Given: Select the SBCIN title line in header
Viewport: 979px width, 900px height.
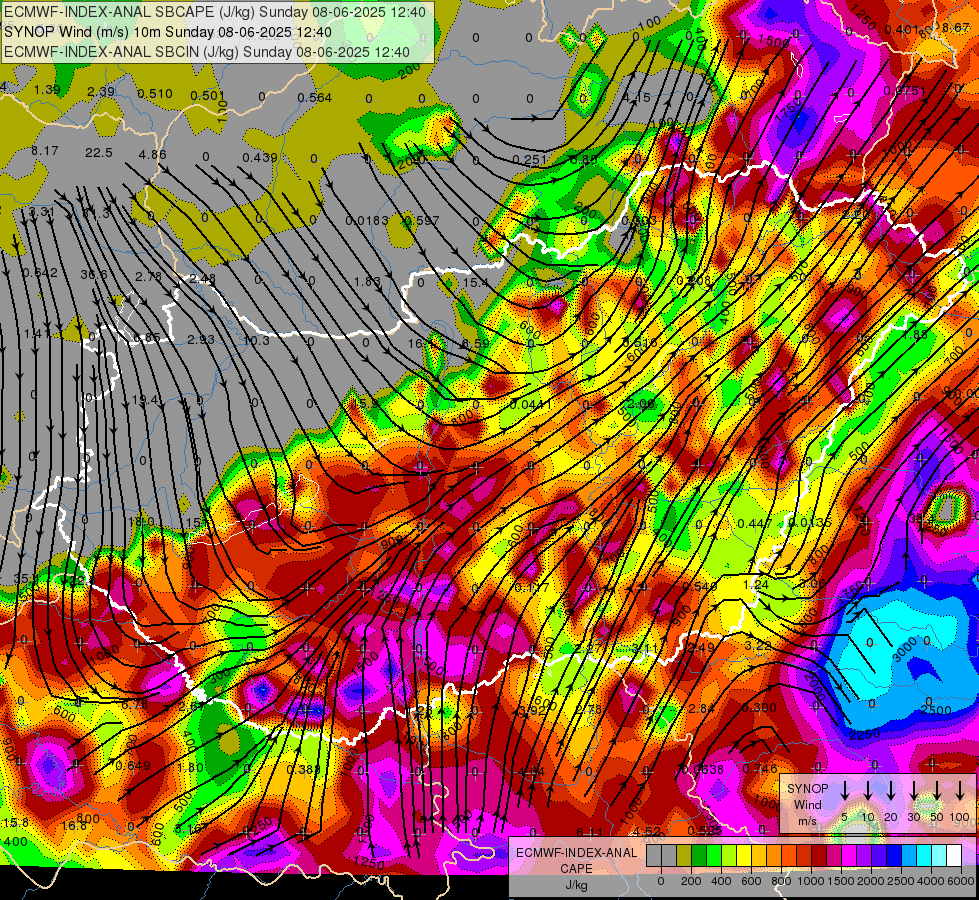Looking at the screenshot, I should (x=207, y=52).
